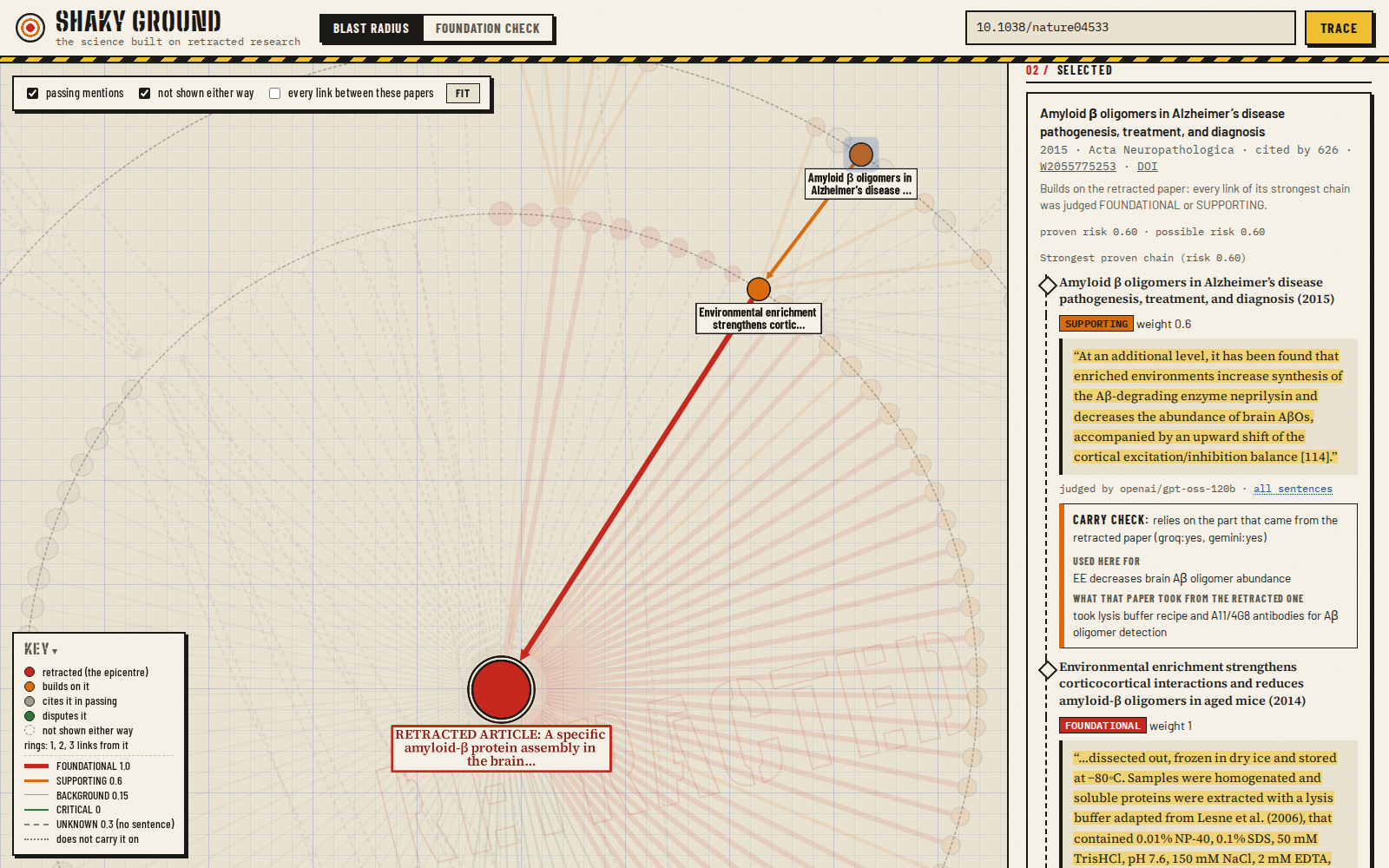This screenshot has height=868, width=1389.
Task: Click the SUPPORTING 0.6 legend line
Action: (36, 781)
